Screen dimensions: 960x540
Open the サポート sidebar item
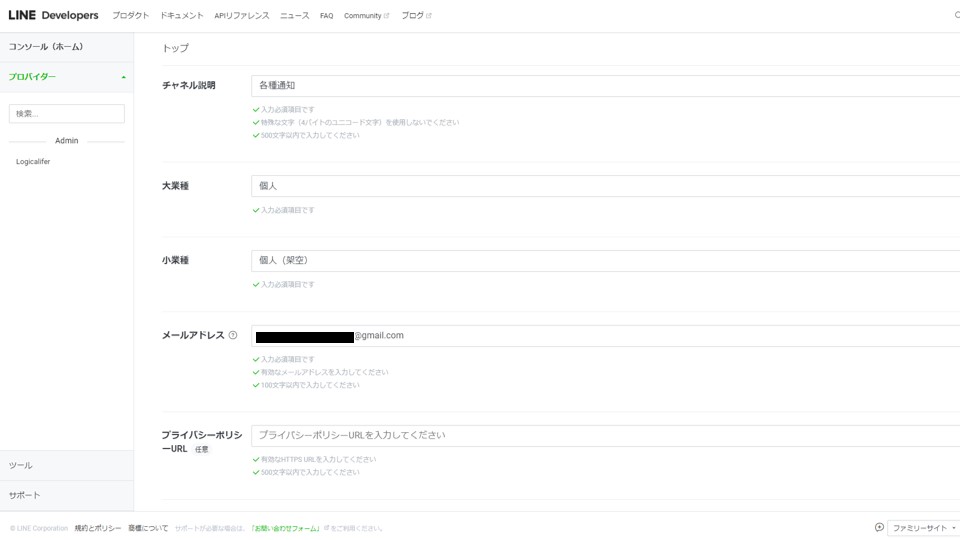25,495
